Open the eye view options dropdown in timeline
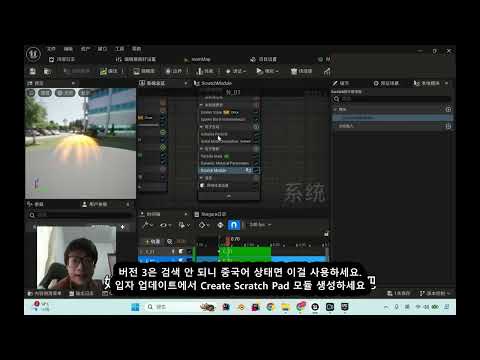Screen dimensions: 480x360 click(x=165, y=225)
